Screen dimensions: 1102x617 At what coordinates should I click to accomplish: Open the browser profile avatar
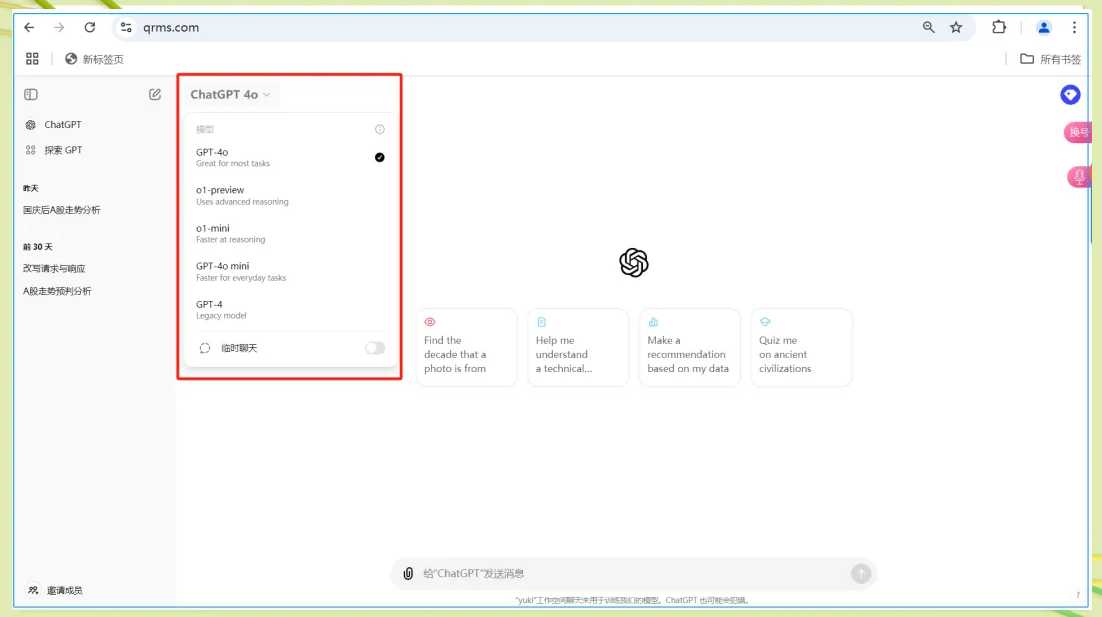(x=1044, y=27)
